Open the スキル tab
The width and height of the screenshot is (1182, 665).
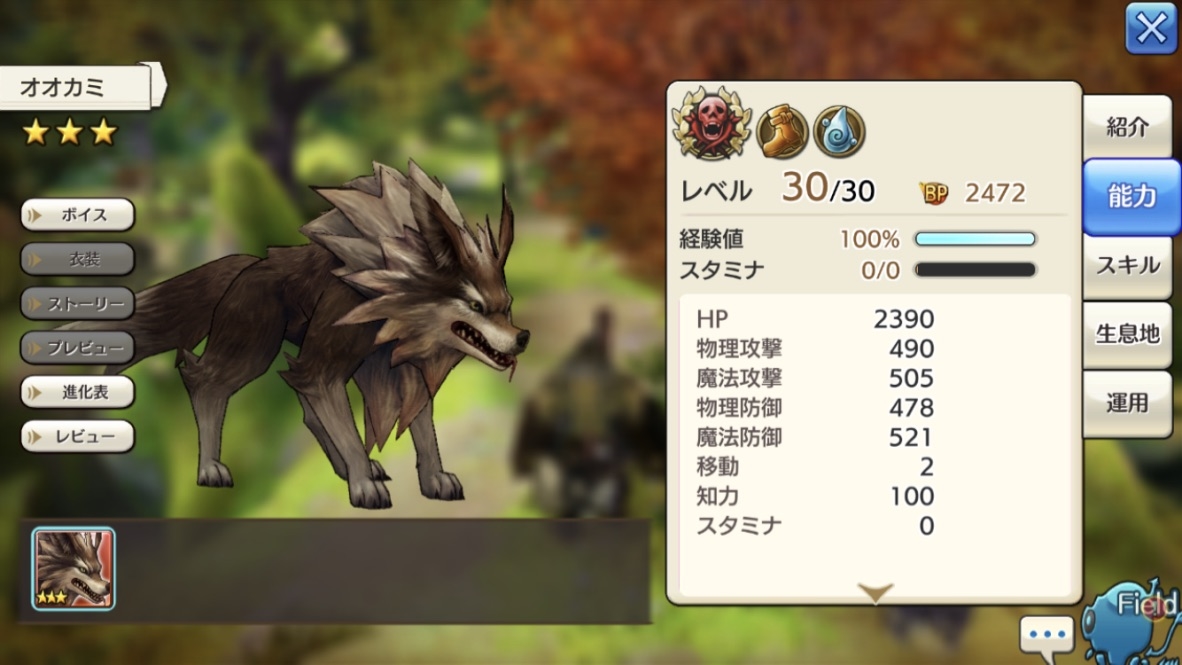(1128, 265)
